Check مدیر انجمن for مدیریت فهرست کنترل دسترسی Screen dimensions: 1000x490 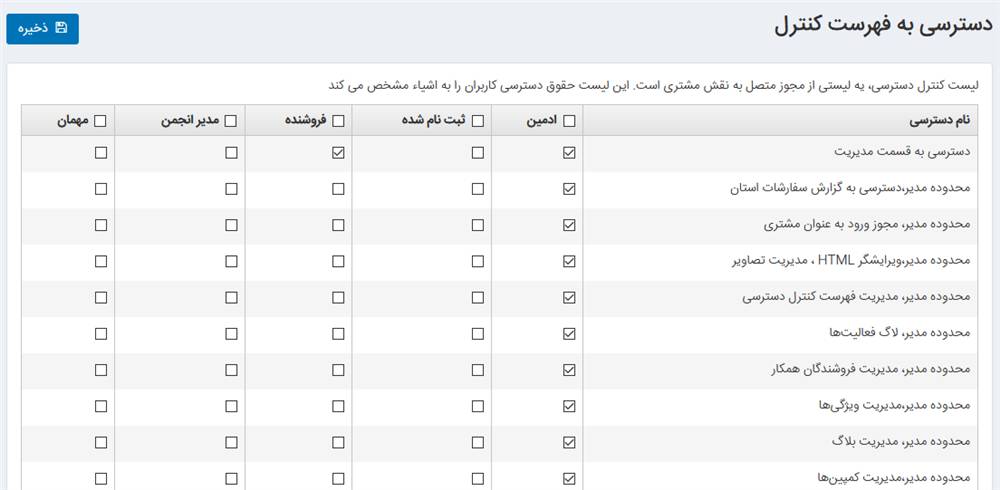pos(231,297)
